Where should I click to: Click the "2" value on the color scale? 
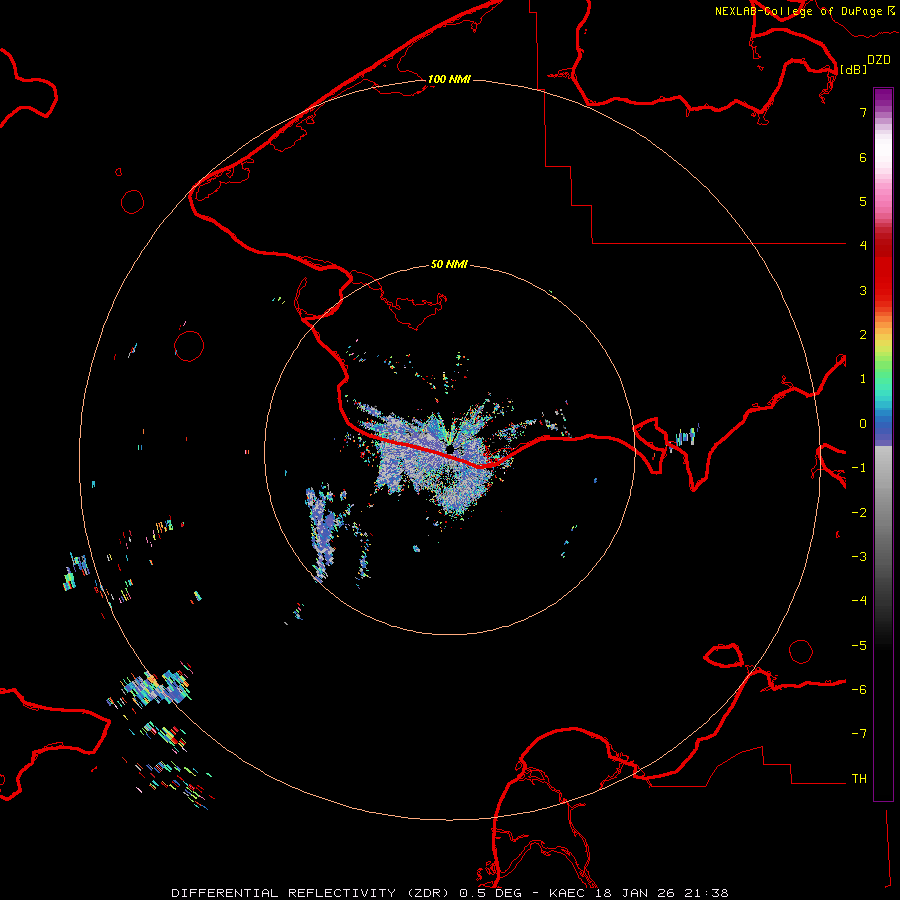863,335
